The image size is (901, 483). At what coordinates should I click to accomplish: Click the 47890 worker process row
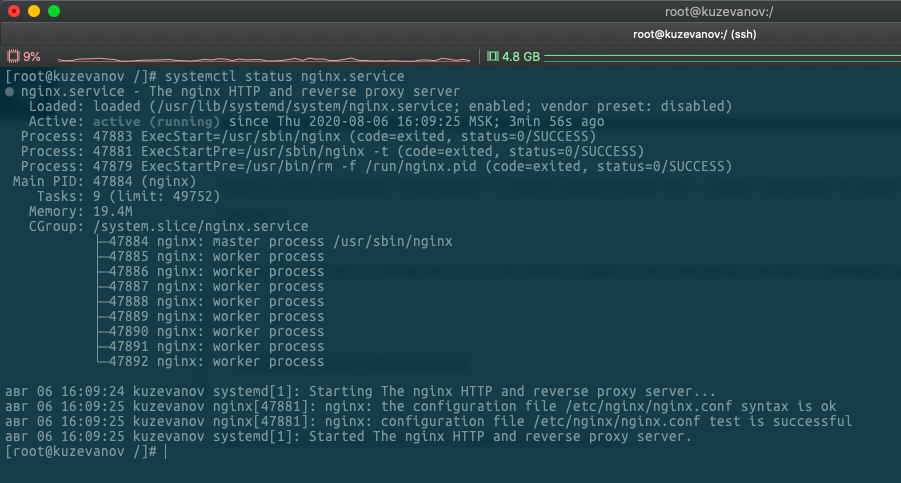(210, 331)
